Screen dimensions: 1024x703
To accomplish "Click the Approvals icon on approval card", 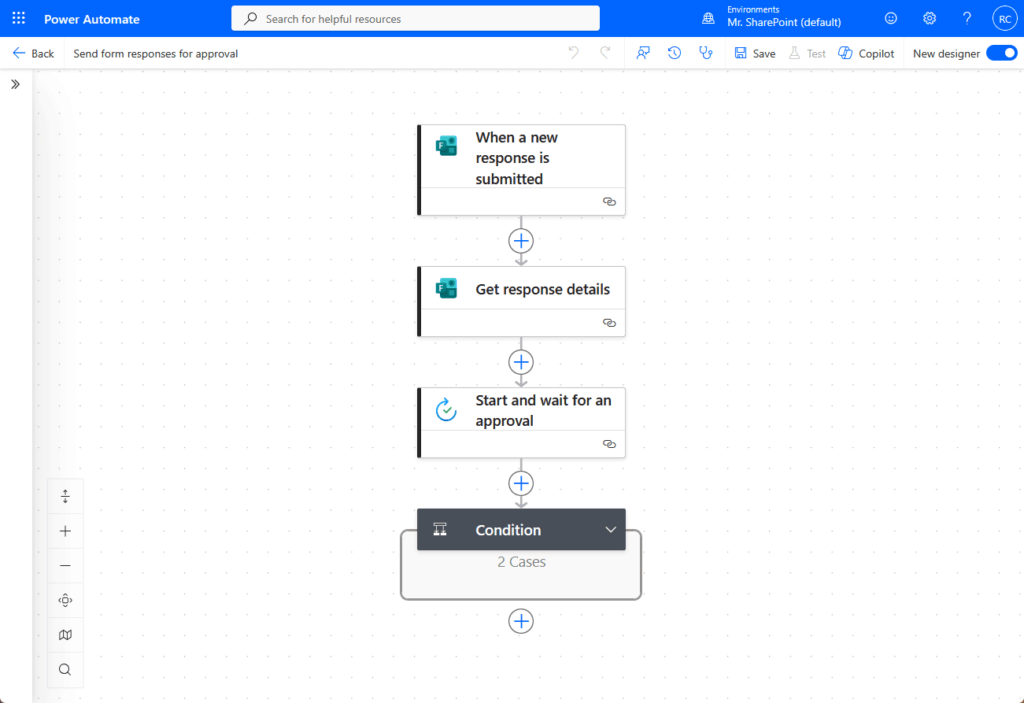I will pos(447,410).
